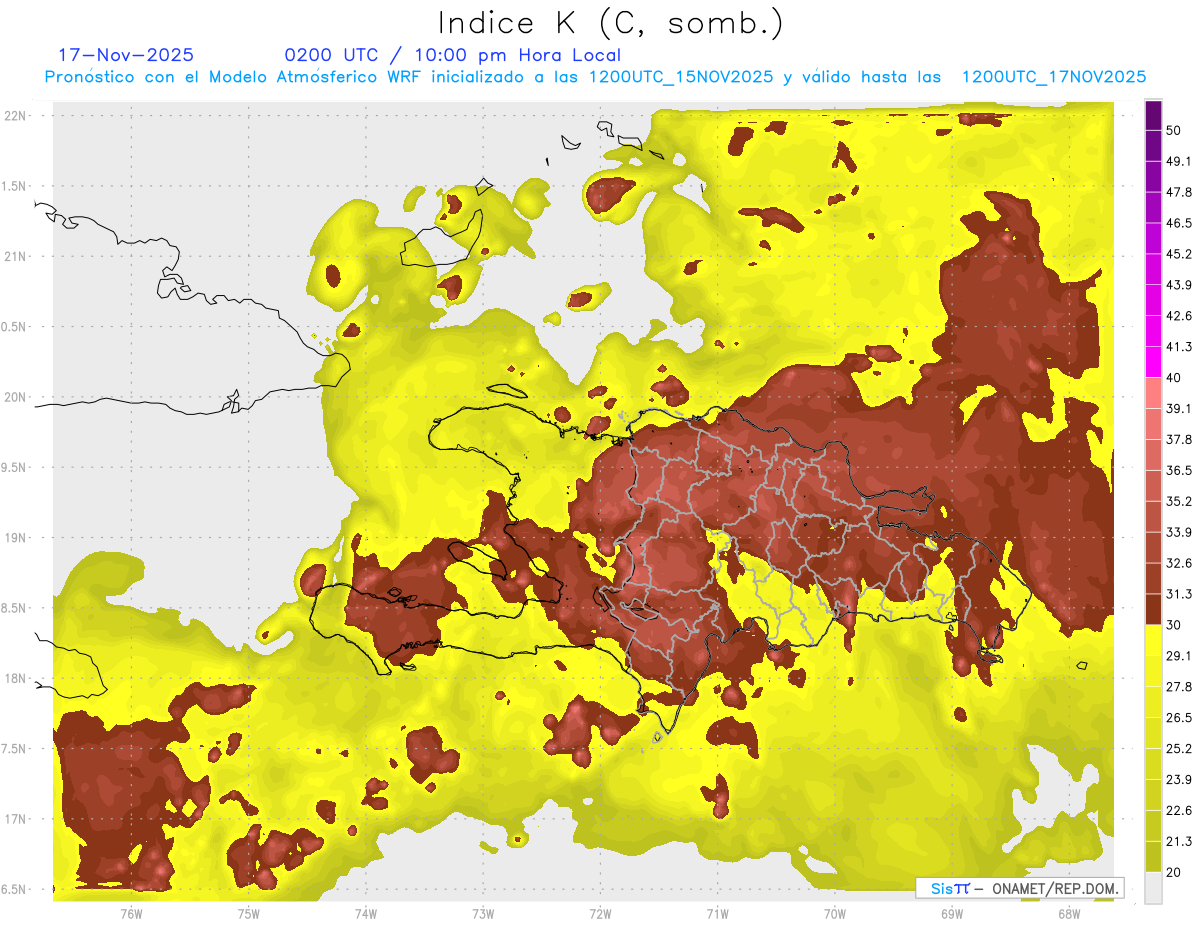Viewport: 1200px width, 927px height.
Task: Click the '76W' longitude label
Action: [131, 914]
